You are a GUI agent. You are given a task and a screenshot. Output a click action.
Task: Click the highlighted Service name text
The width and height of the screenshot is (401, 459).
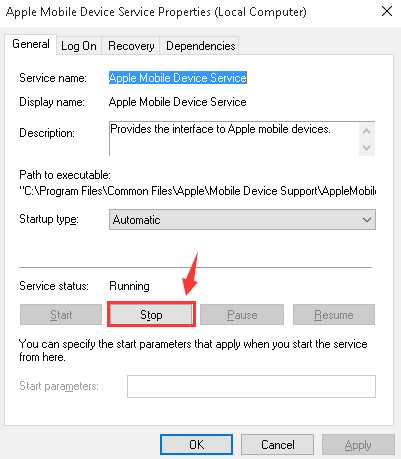[178, 78]
